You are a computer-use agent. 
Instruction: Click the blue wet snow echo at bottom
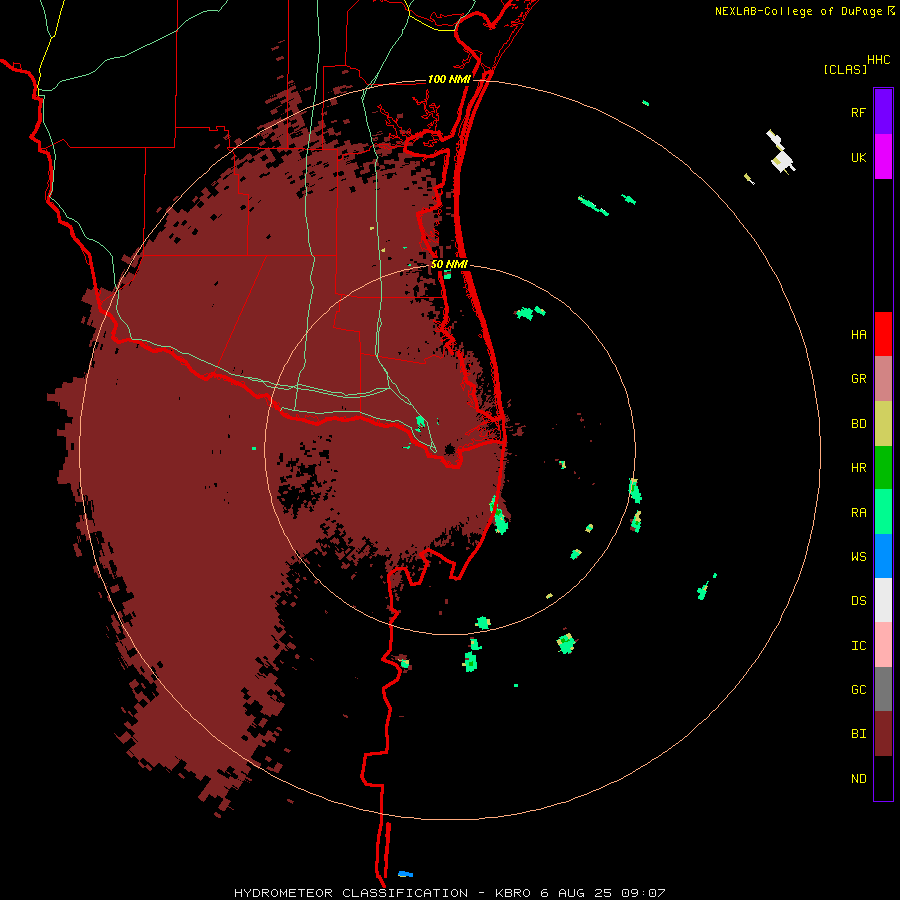point(405,874)
